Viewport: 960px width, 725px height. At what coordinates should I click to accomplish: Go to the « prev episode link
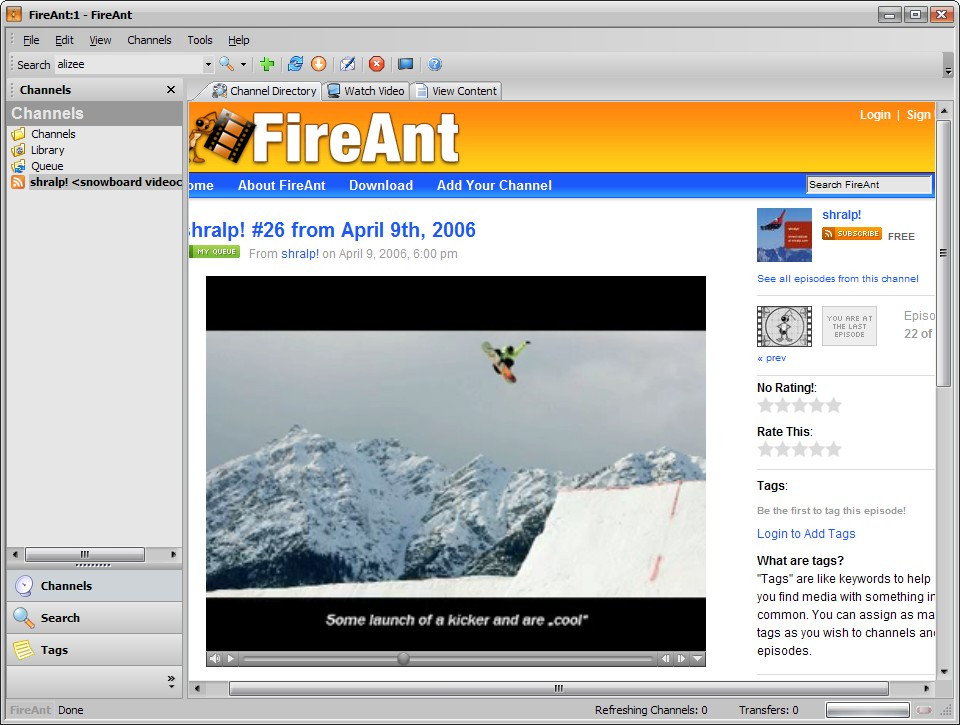click(x=771, y=358)
